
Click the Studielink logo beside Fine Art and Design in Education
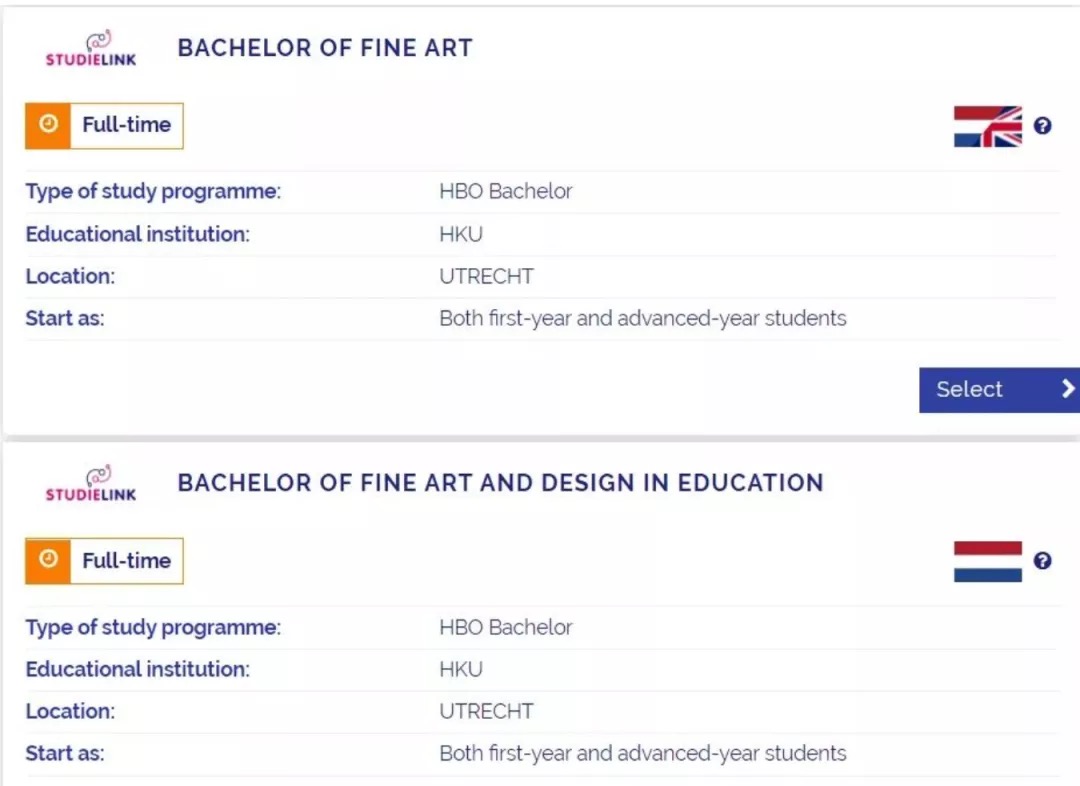click(91, 484)
